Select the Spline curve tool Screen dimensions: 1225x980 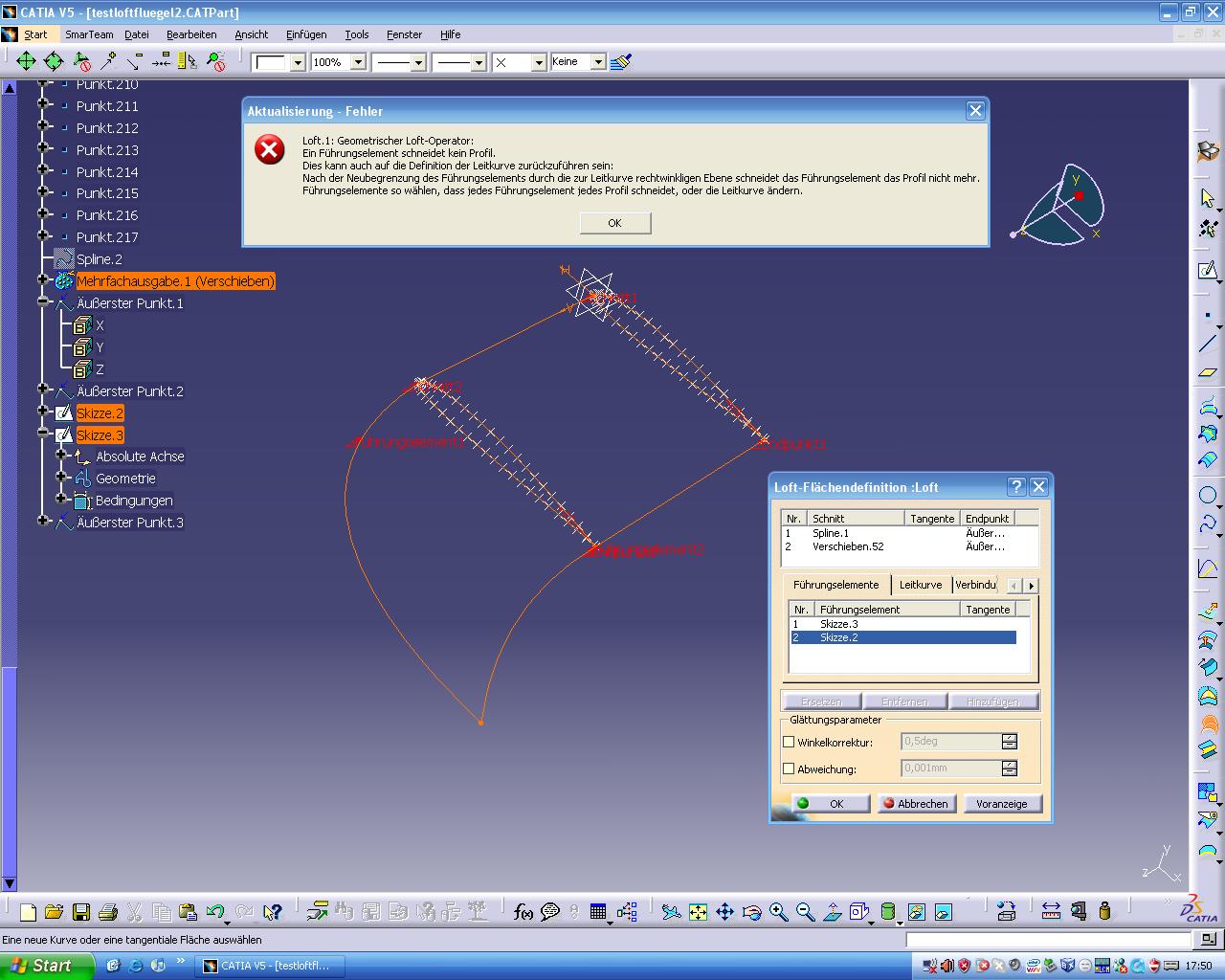click(1208, 523)
